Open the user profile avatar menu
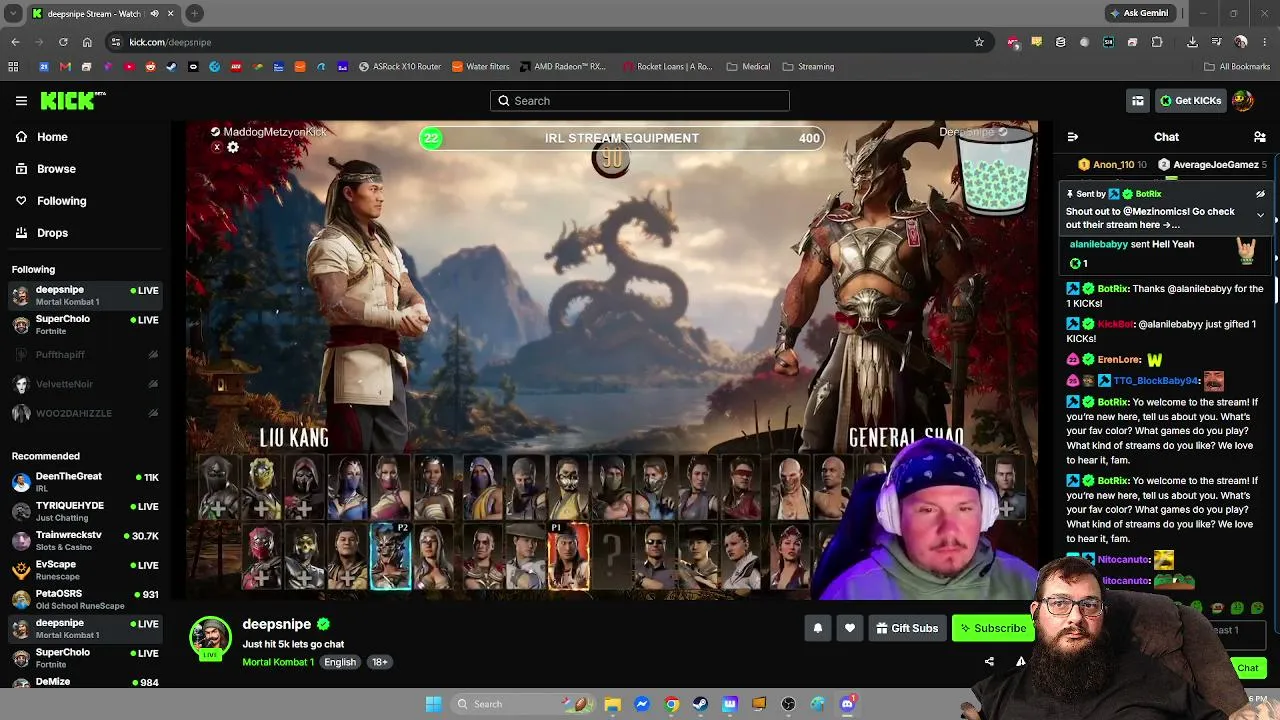Screen dimensions: 1280x720 pyautogui.click(x=1242, y=101)
